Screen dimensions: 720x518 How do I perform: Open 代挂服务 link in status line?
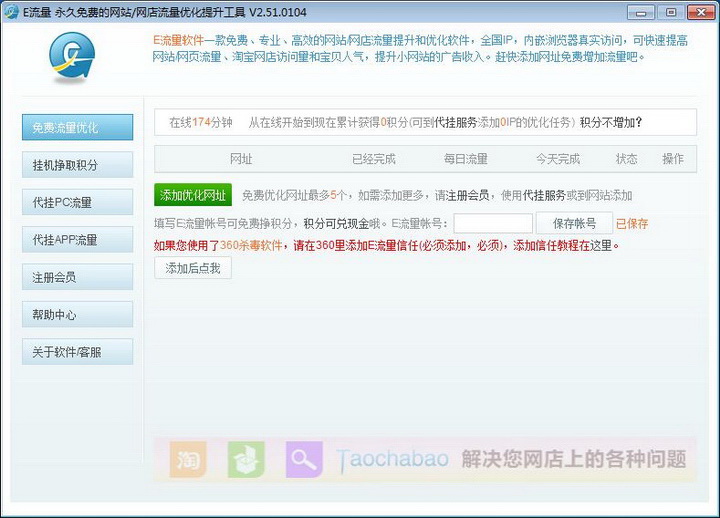tap(456, 123)
